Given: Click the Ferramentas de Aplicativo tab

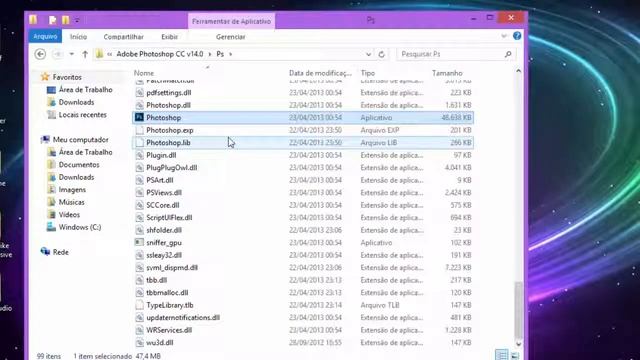Looking at the screenshot, I should point(231,21).
